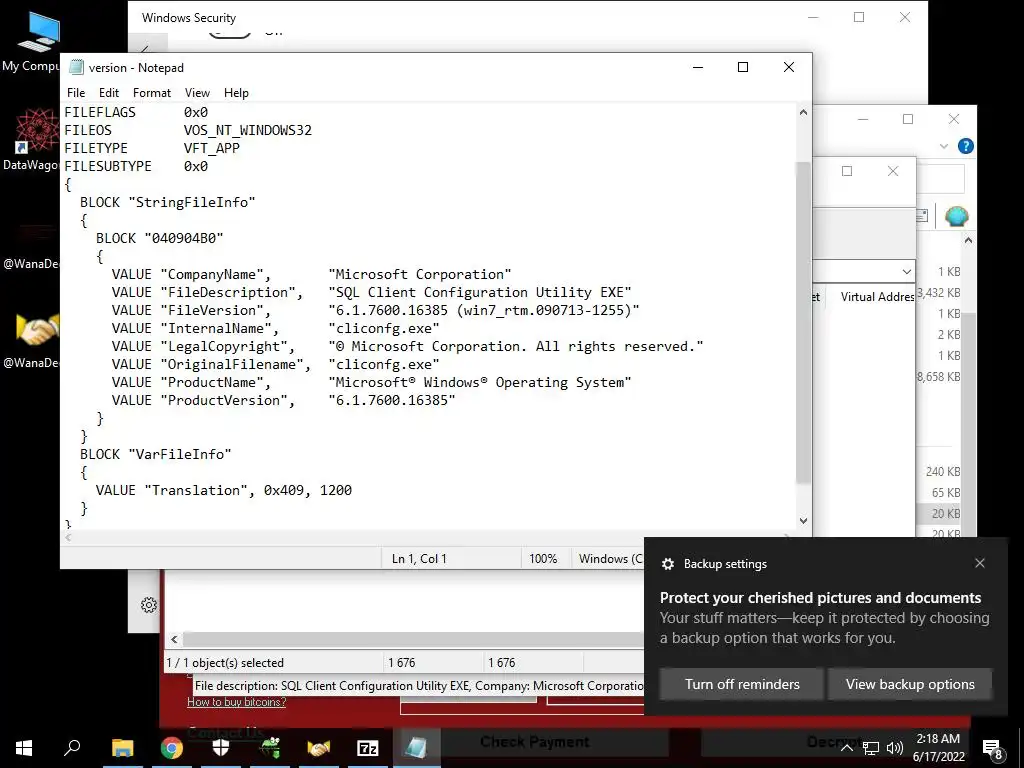Switch to Windows Security shield in taskbar
1024x768 pixels.
tap(221, 747)
